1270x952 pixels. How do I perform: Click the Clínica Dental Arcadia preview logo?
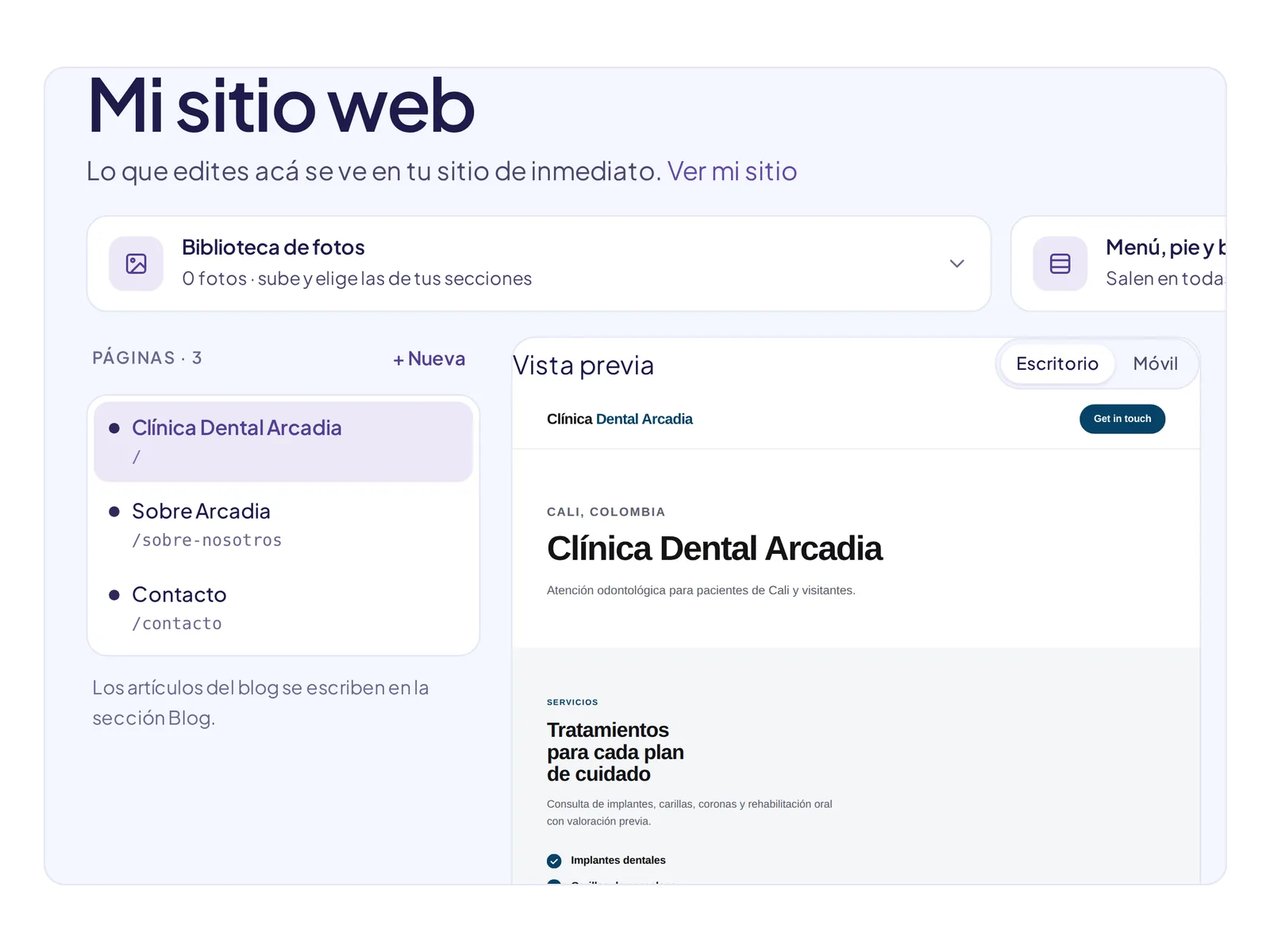(619, 419)
